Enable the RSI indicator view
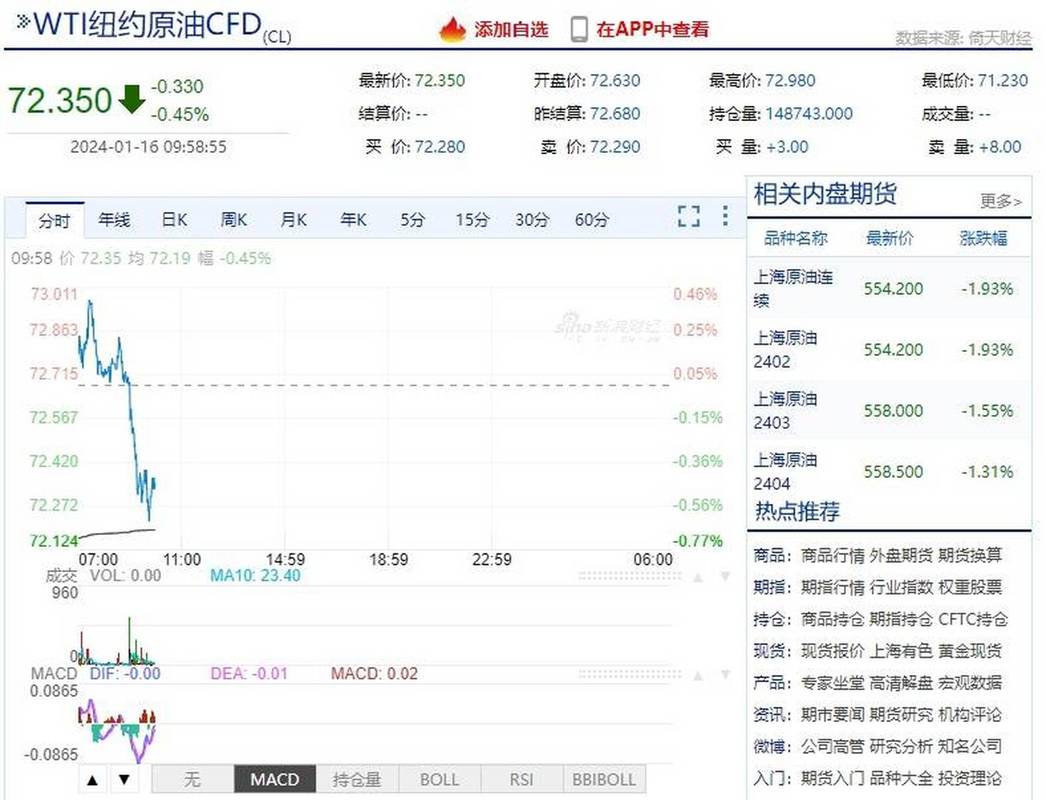This screenshot has height=800, width=1046. point(520,779)
